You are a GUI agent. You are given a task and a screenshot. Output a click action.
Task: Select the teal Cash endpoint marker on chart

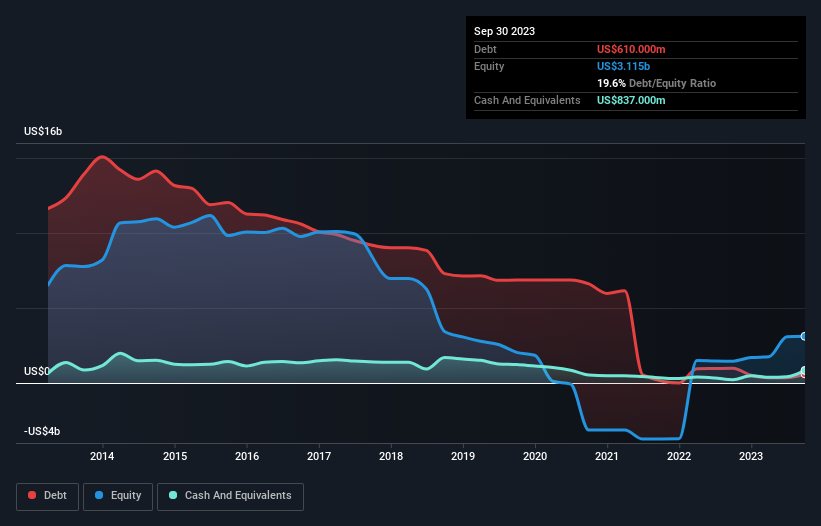click(x=804, y=371)
